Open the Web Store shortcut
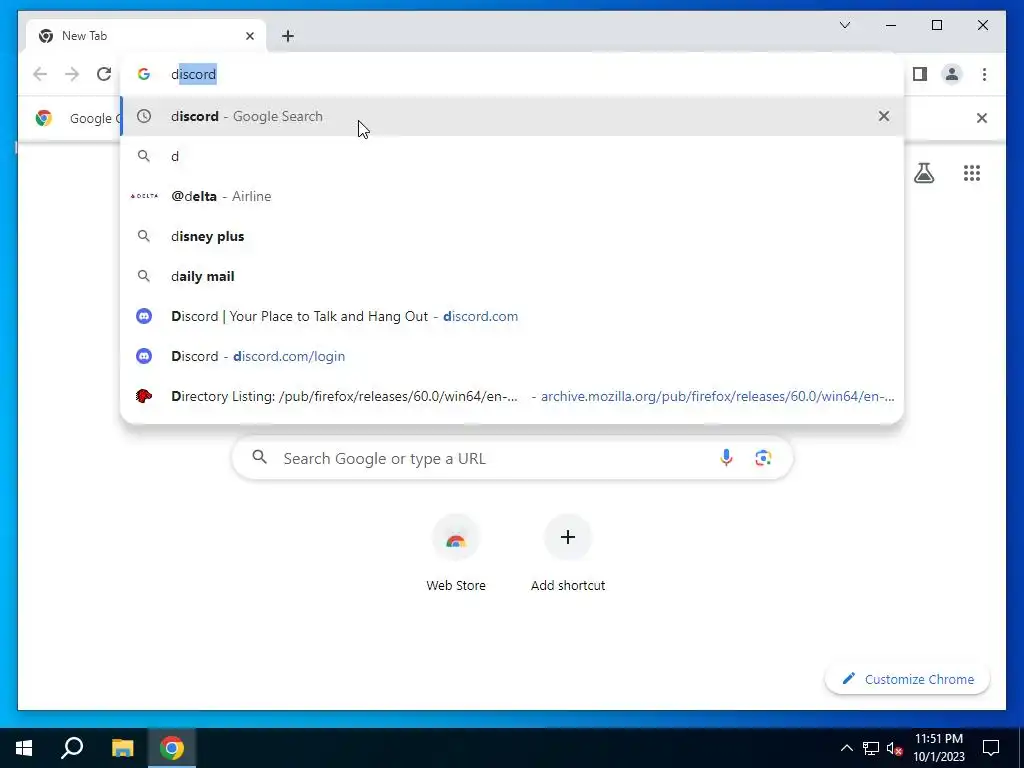 pos(456,554)
